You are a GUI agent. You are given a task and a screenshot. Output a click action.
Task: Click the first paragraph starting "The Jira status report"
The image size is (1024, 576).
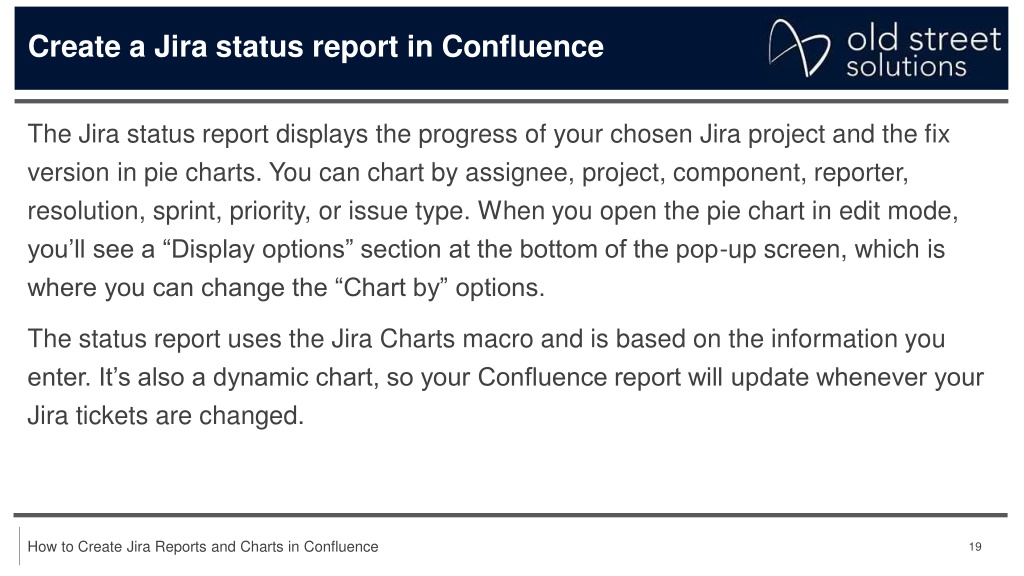tap(493, 210)
